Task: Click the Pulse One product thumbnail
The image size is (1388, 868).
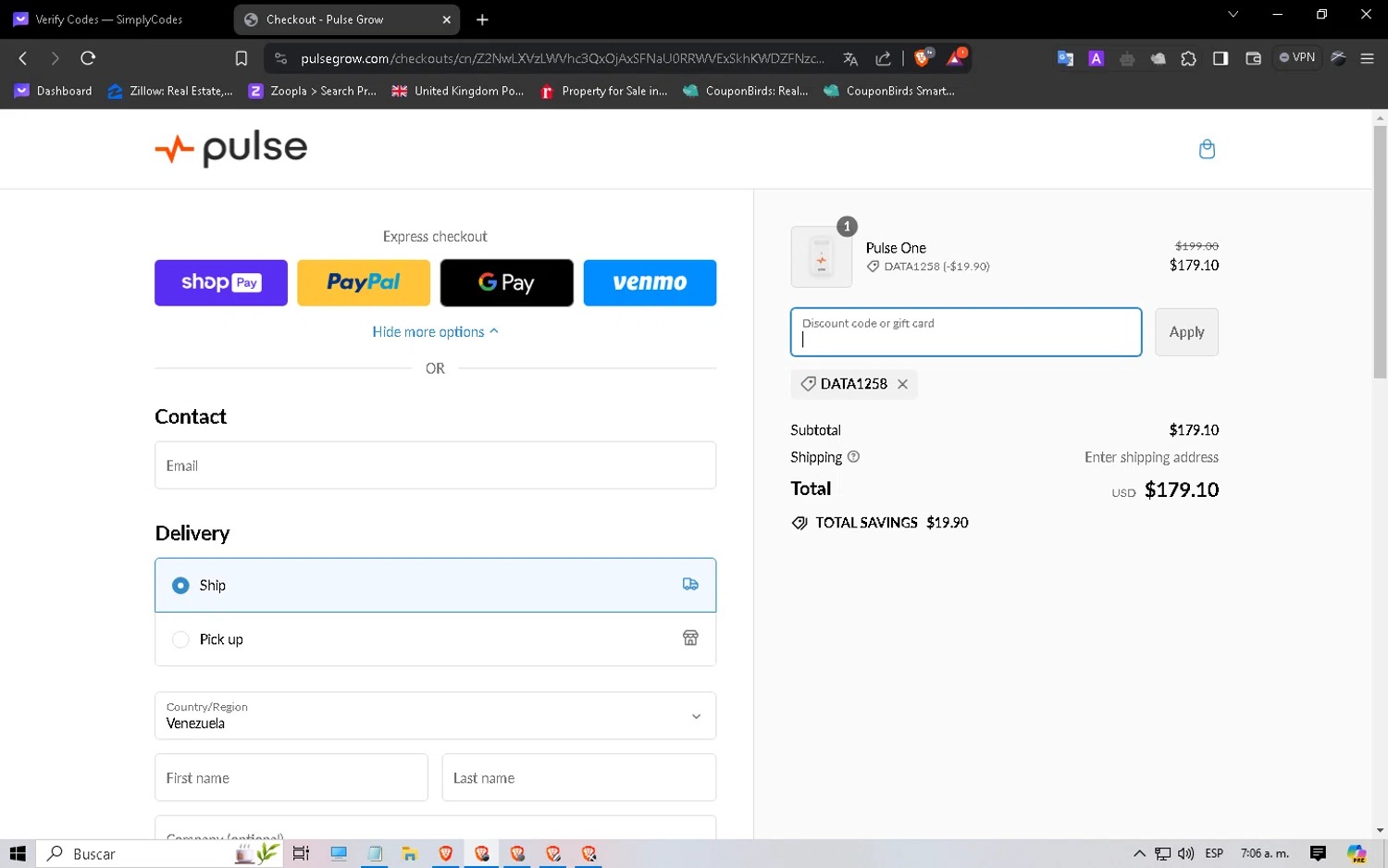Action: click(822, 256)
